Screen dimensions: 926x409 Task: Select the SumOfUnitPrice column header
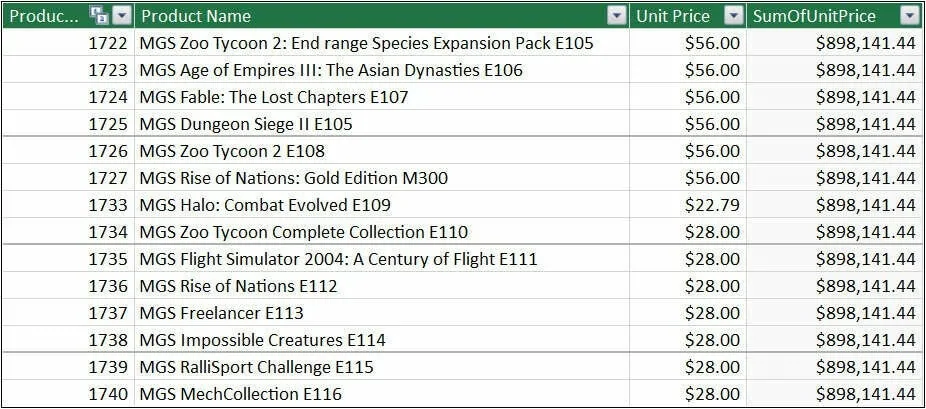814,16
